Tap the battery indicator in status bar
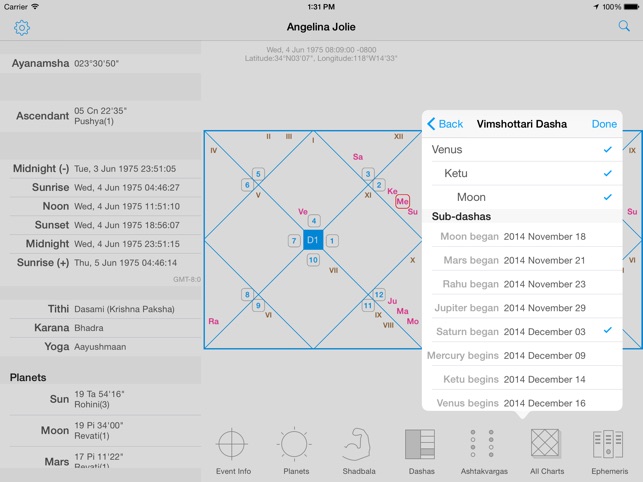This screenshot has width=643, height=482. (631, 7)
